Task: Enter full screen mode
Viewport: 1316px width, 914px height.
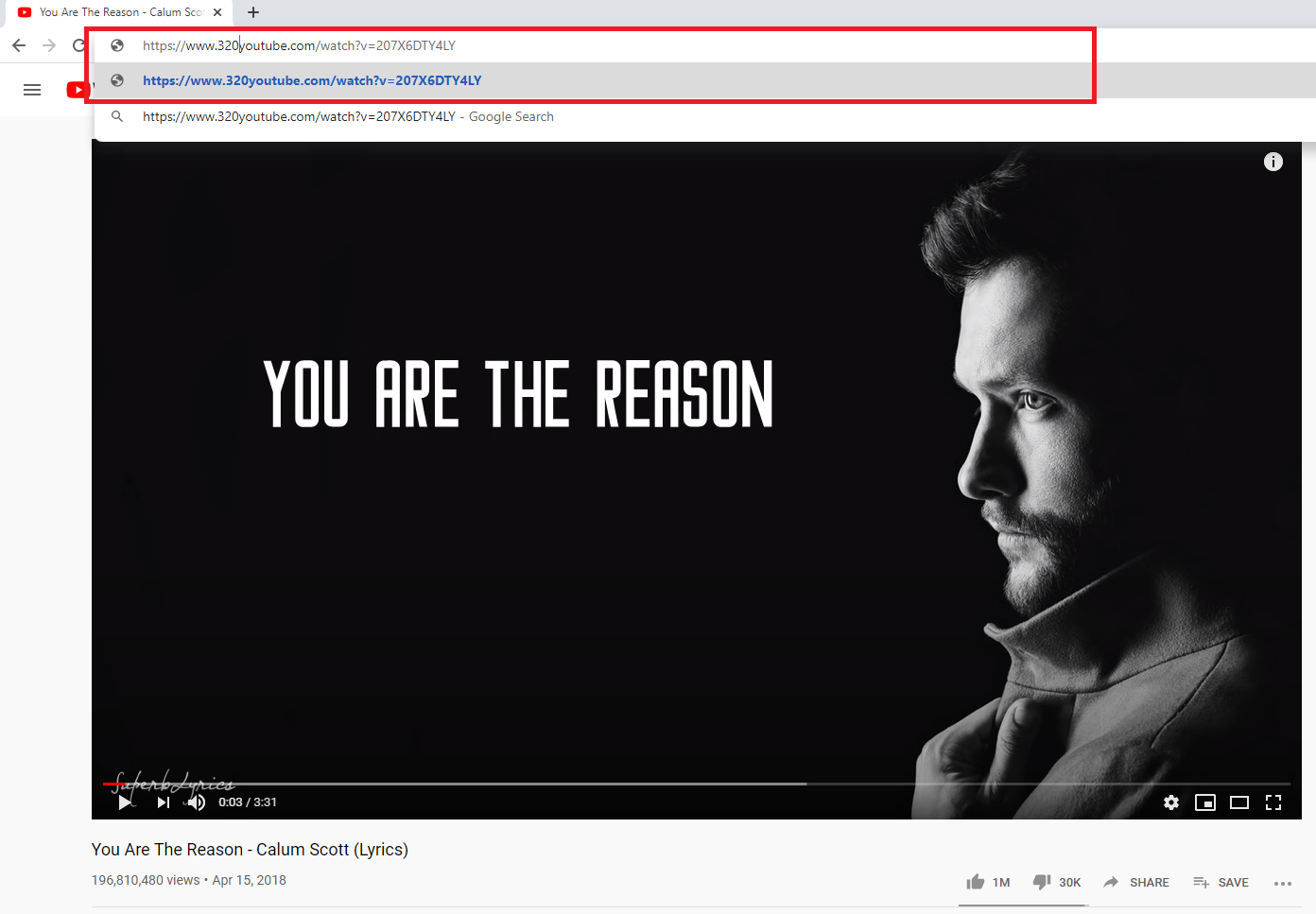Action: 1273,802
